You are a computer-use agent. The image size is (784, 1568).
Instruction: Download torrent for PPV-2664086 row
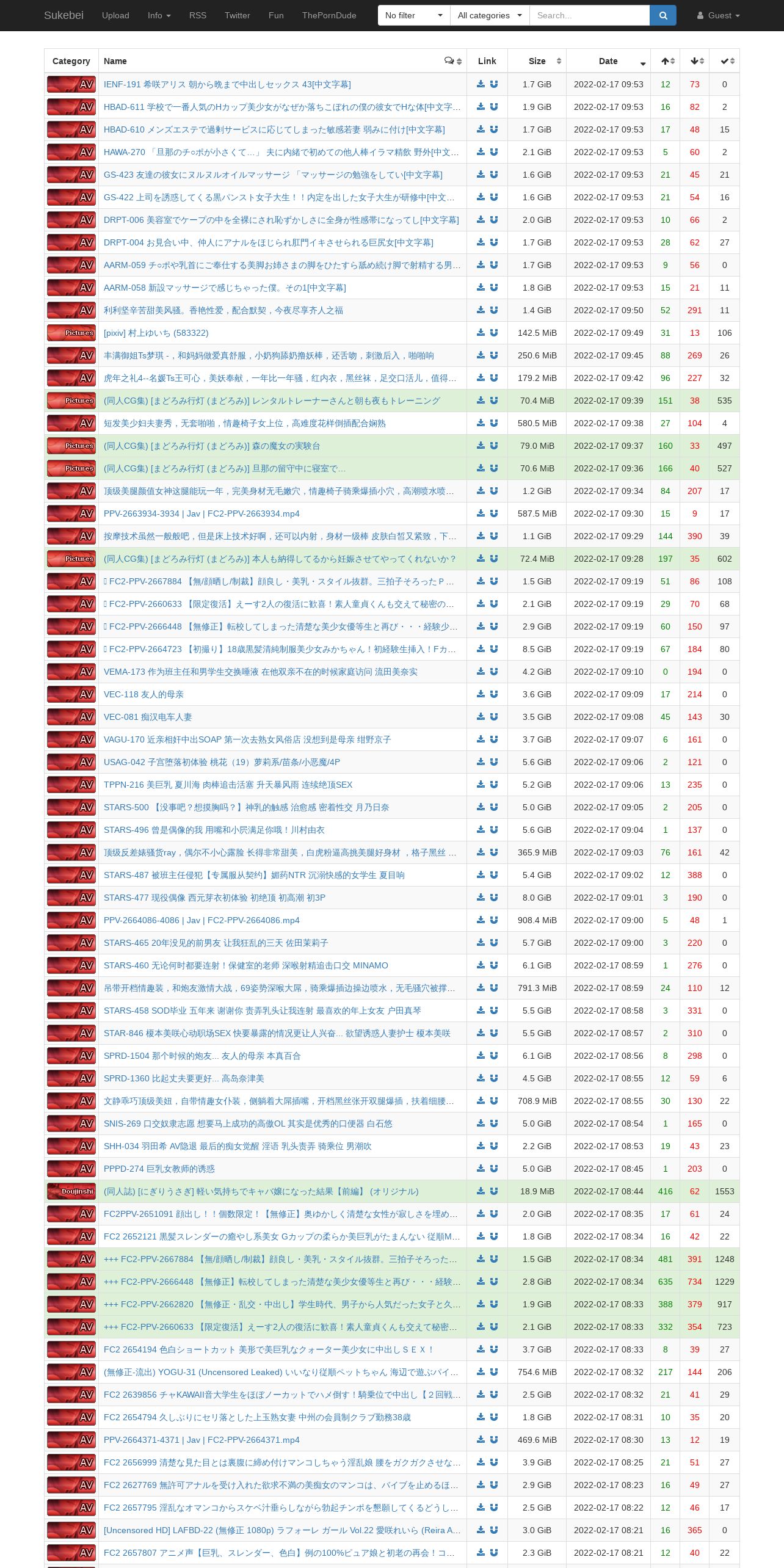[x=481, y=920]
